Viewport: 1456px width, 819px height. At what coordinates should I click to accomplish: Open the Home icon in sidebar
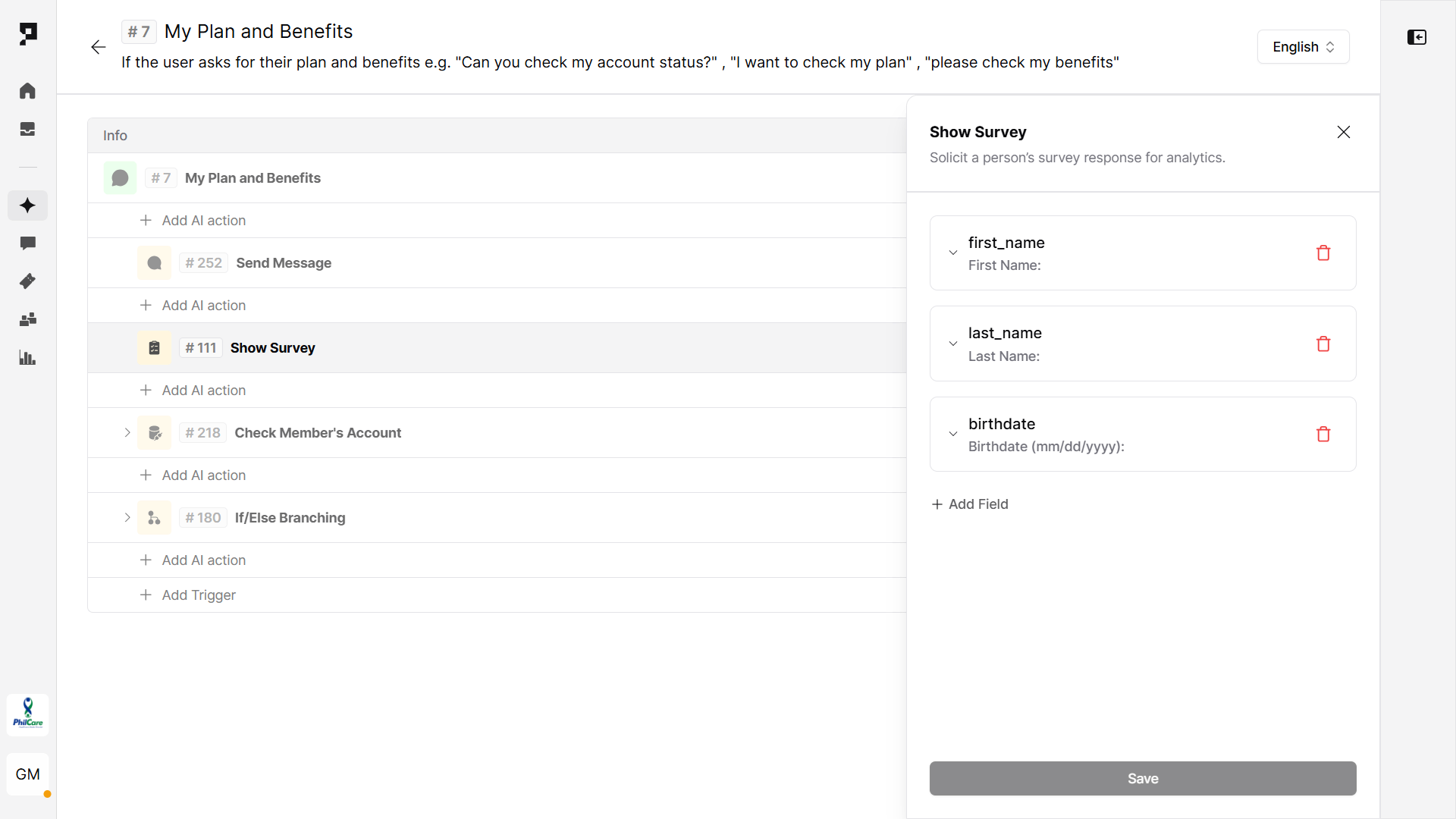tap(27, 91)
